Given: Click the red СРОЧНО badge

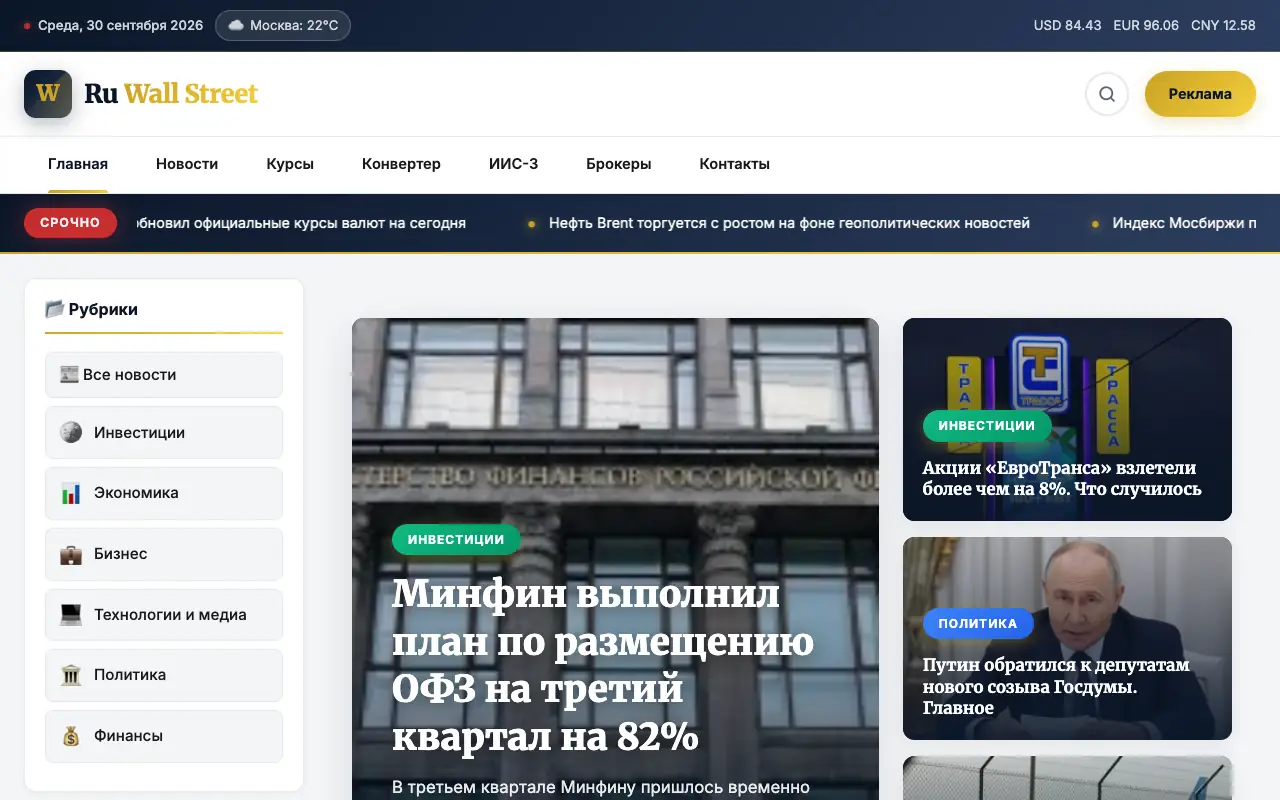Looking at the screenshot, I should click(x=71, y=223).
